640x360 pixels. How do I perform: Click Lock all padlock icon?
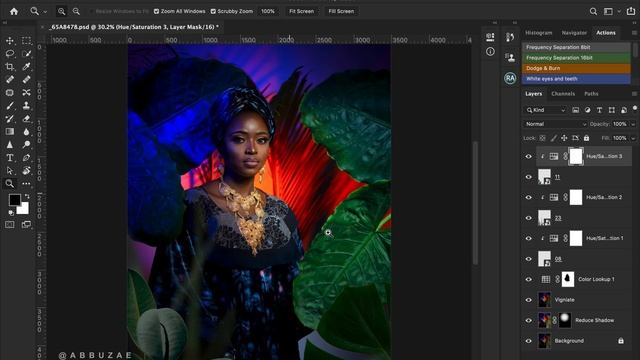587,138
